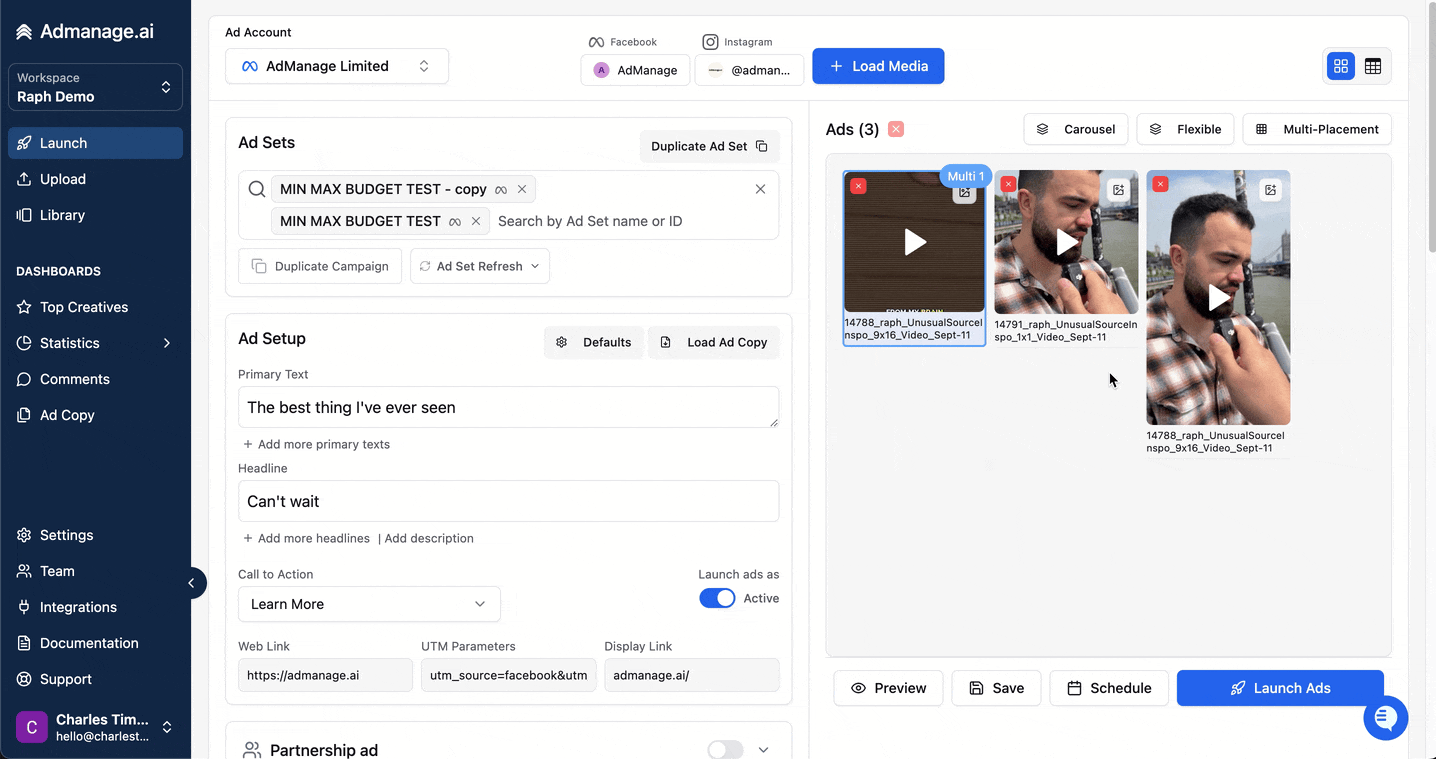
Task: Open the chat support widget
Action: (1386, 718)
